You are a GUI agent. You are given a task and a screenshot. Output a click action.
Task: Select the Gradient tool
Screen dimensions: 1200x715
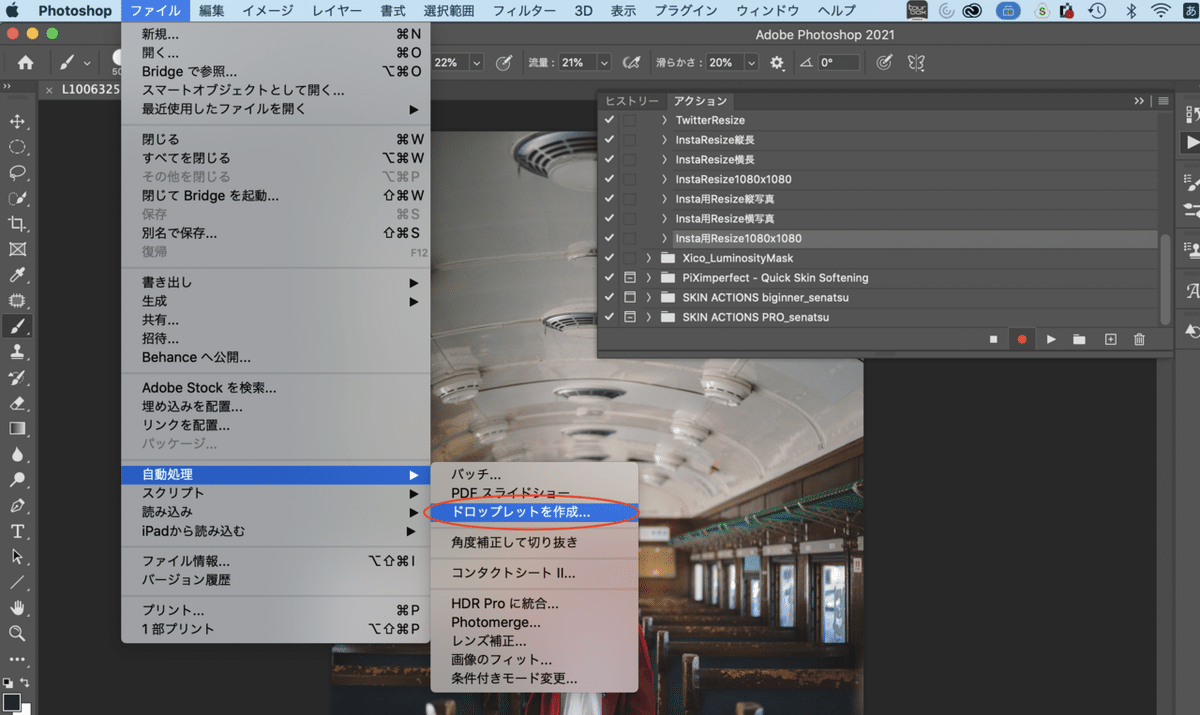pyautogui.click(x=17, y=429)
